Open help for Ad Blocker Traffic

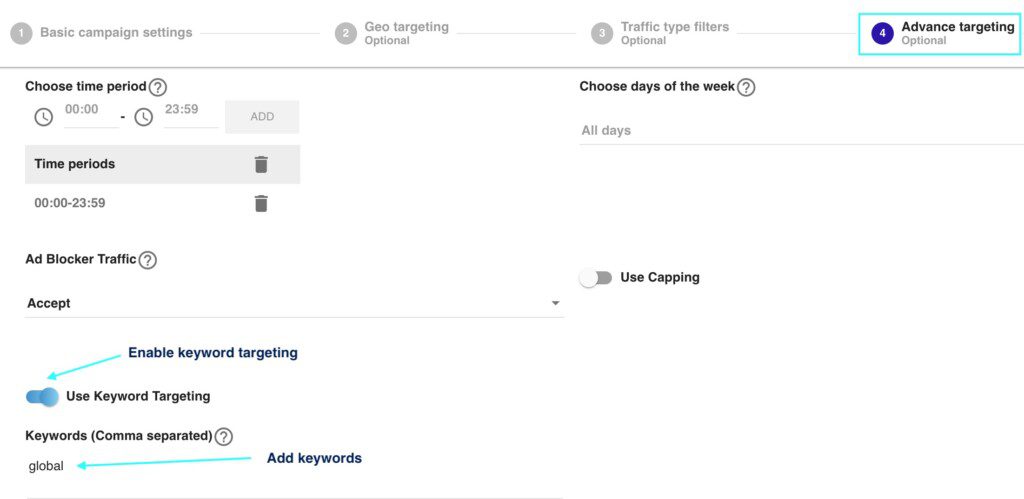[148, 260]
